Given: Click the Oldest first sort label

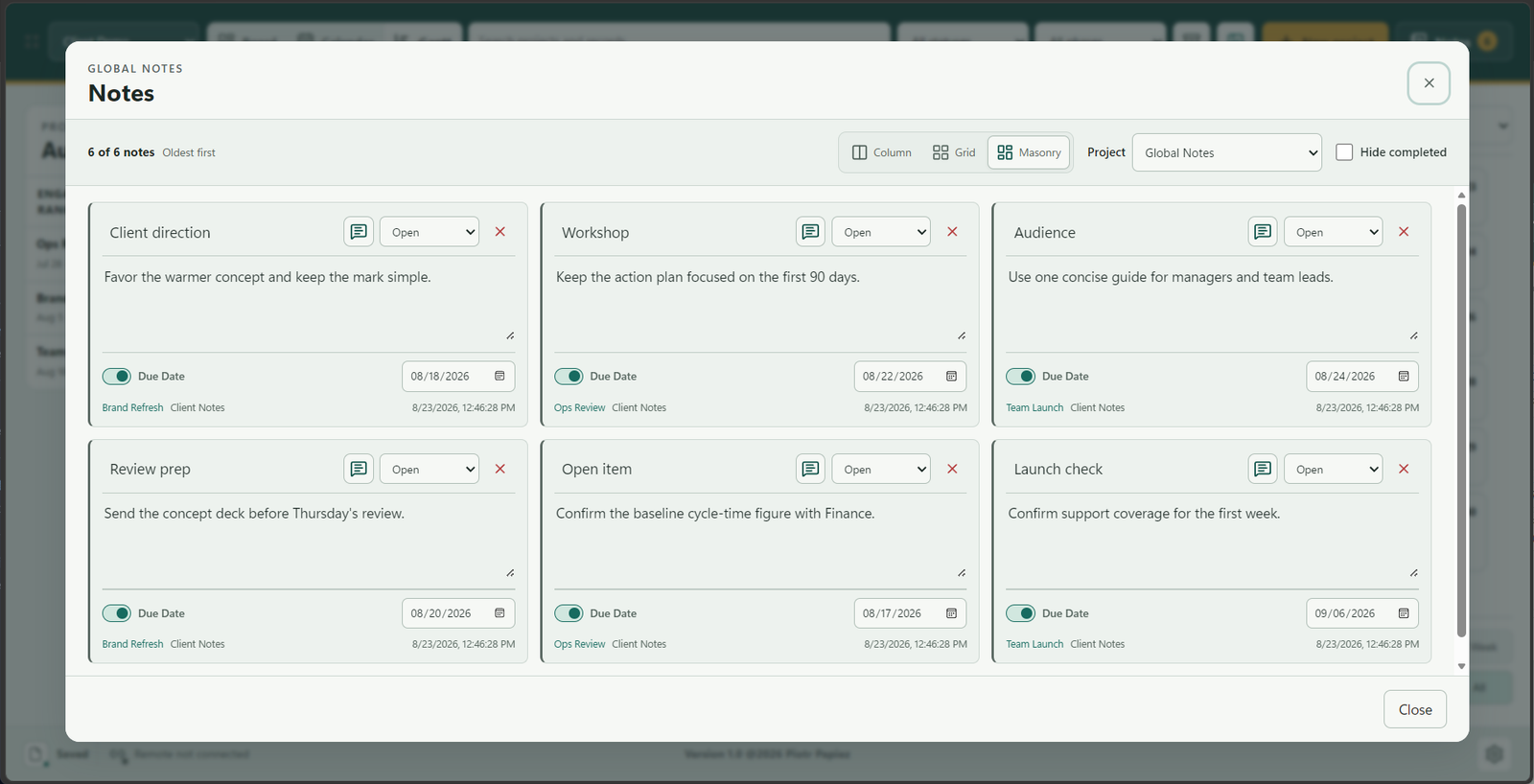Looking at the screenshot, I should coord(189,152).
